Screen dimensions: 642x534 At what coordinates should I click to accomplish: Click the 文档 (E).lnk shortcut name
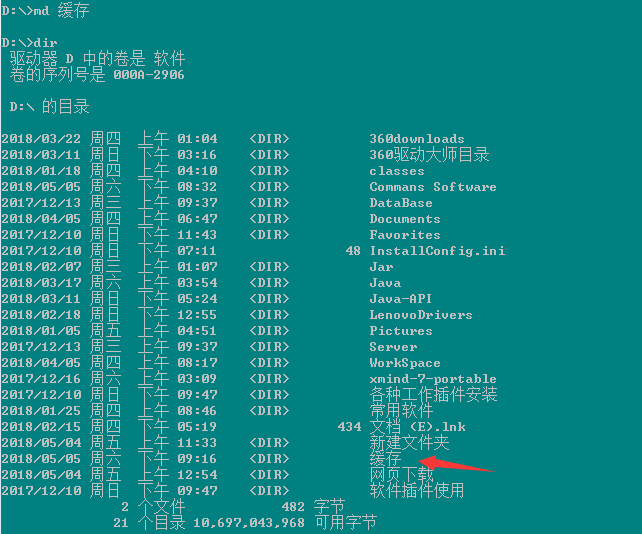tap(418, 426)
